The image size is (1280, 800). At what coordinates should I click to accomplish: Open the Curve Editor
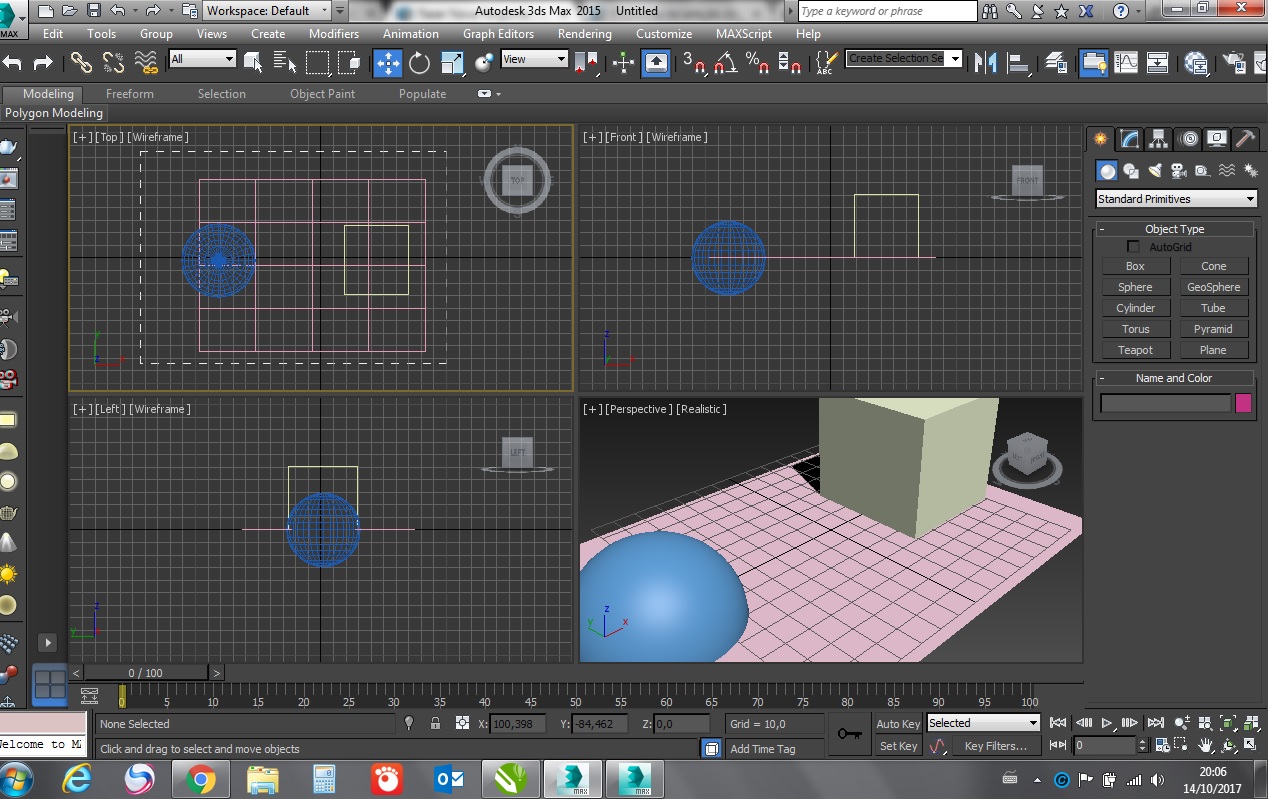click(1126, 63)
